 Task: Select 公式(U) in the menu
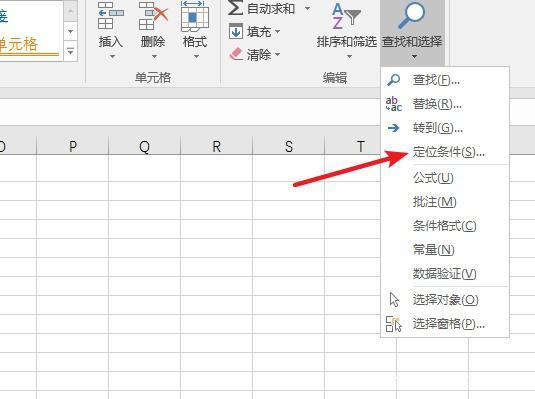pyautogui.click(x=445, y=178)
